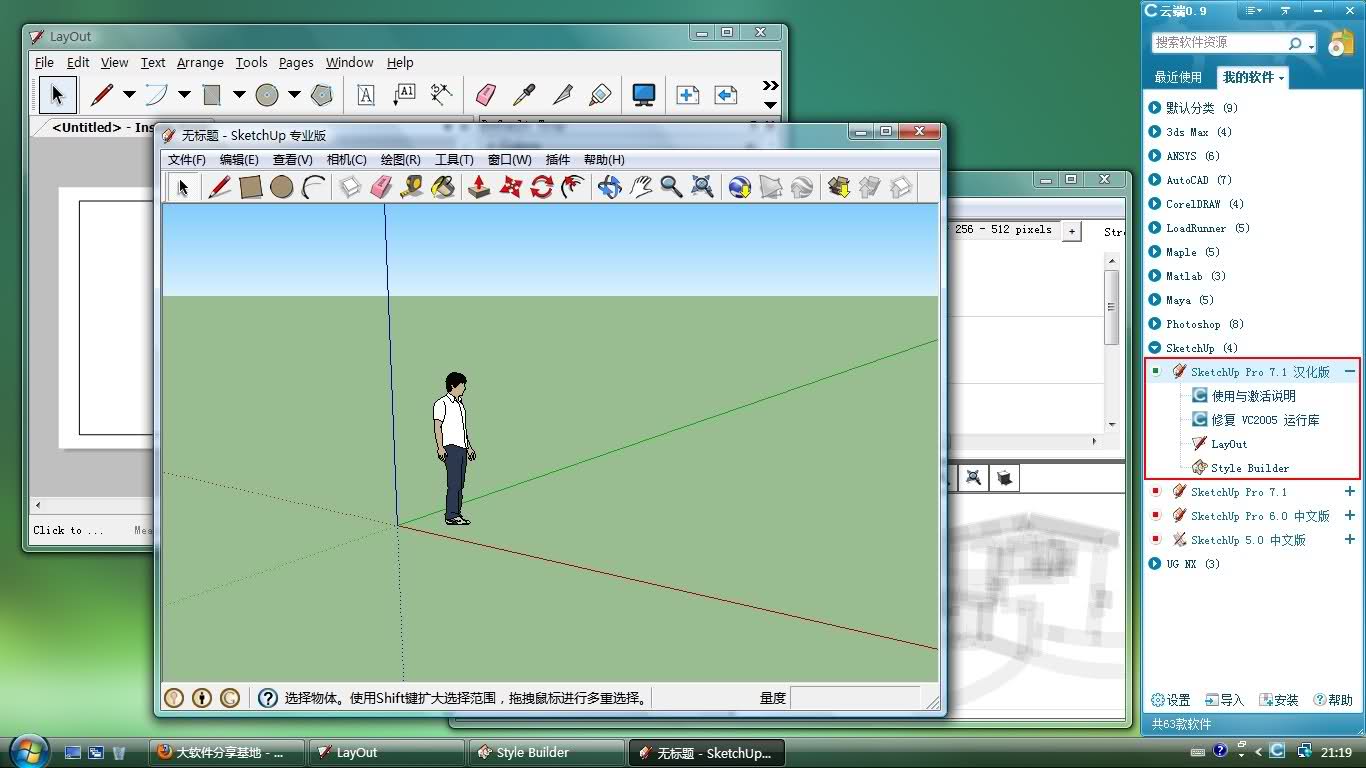
Task: Select the Split knife tool in LayOut
Action: point(563,95)
